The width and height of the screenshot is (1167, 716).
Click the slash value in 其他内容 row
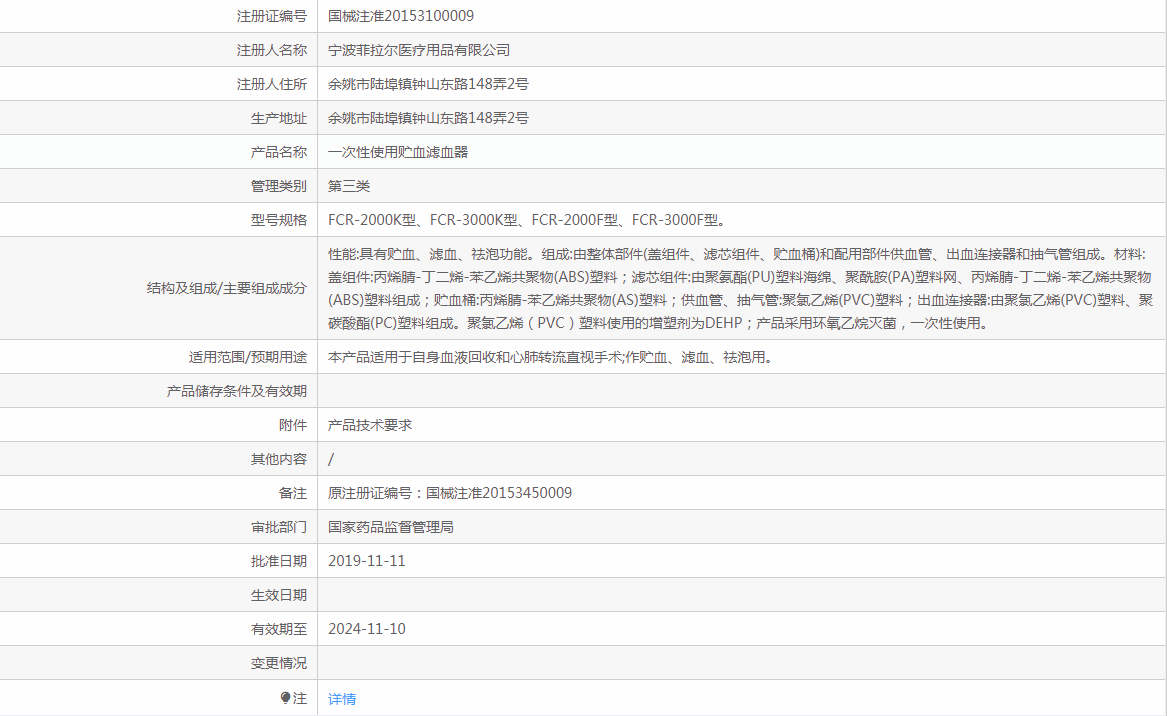point(330,459)
